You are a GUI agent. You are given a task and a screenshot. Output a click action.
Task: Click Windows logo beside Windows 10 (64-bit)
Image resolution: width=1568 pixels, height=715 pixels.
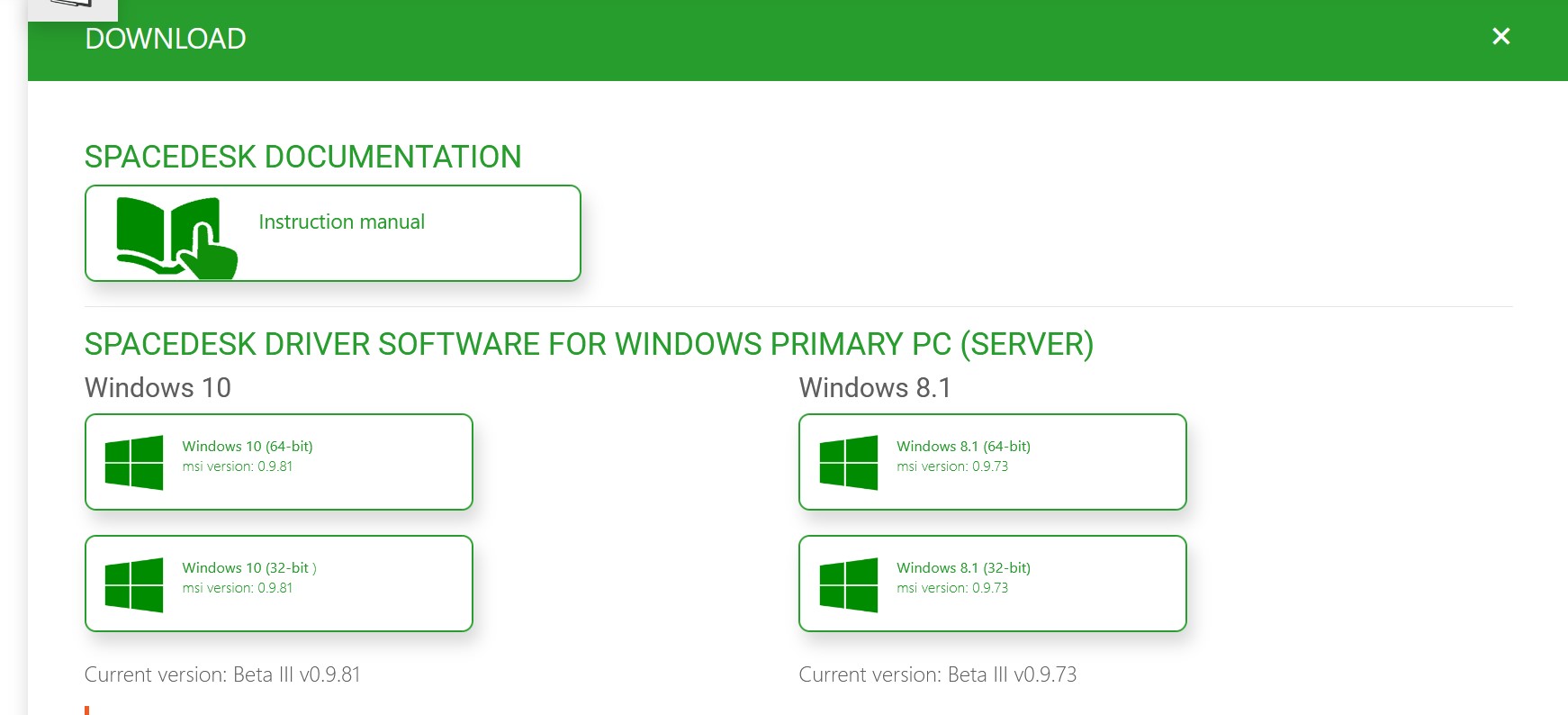134,463
